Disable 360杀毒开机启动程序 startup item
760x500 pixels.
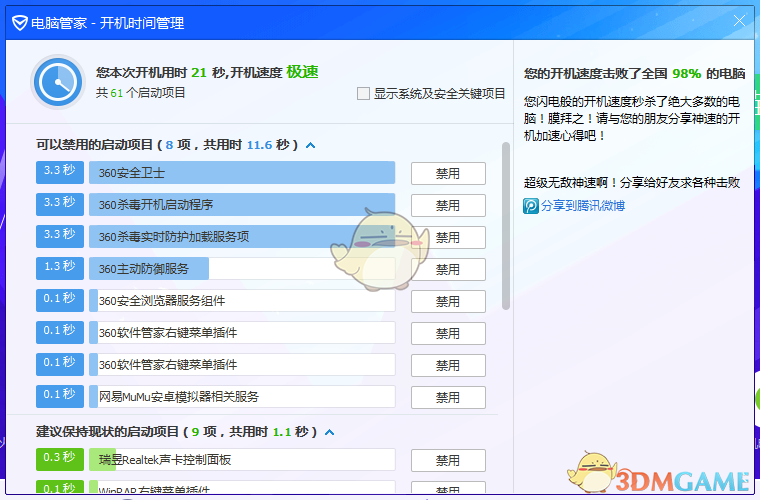(448, 205)
